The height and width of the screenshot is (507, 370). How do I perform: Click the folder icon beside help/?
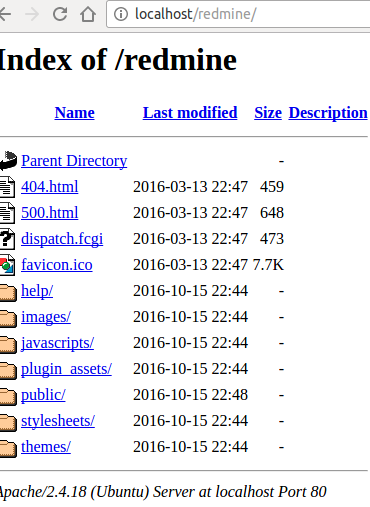click(8, 292)
